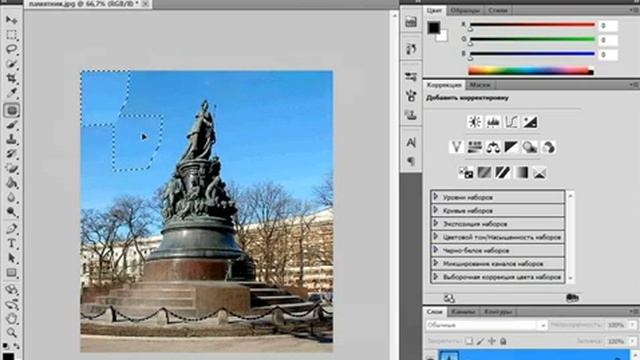Expand the Кривые наборов presets

tap(436, 210)
